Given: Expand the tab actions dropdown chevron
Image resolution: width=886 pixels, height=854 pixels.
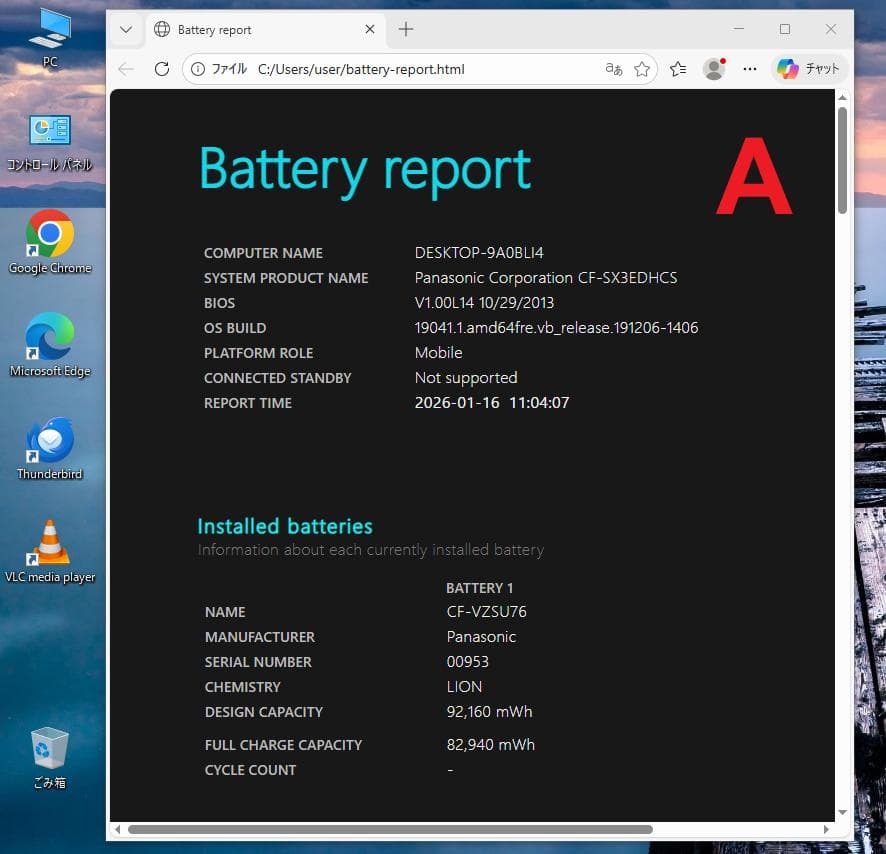Looking at the screenshot, I should point(126,30).
